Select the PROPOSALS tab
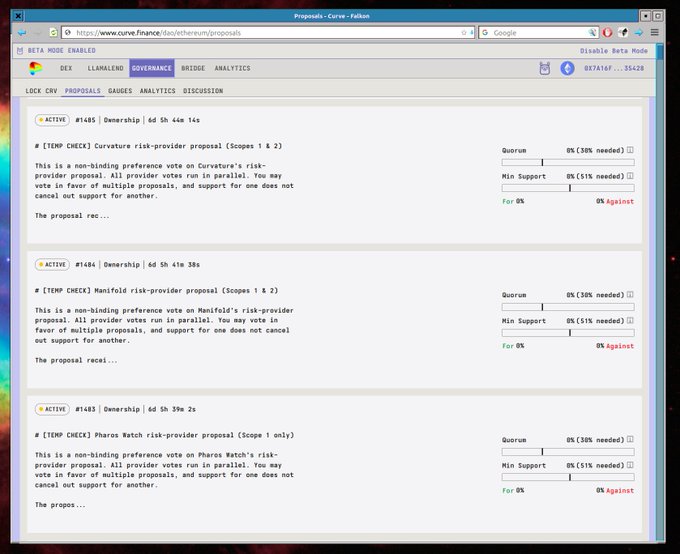 82,91
